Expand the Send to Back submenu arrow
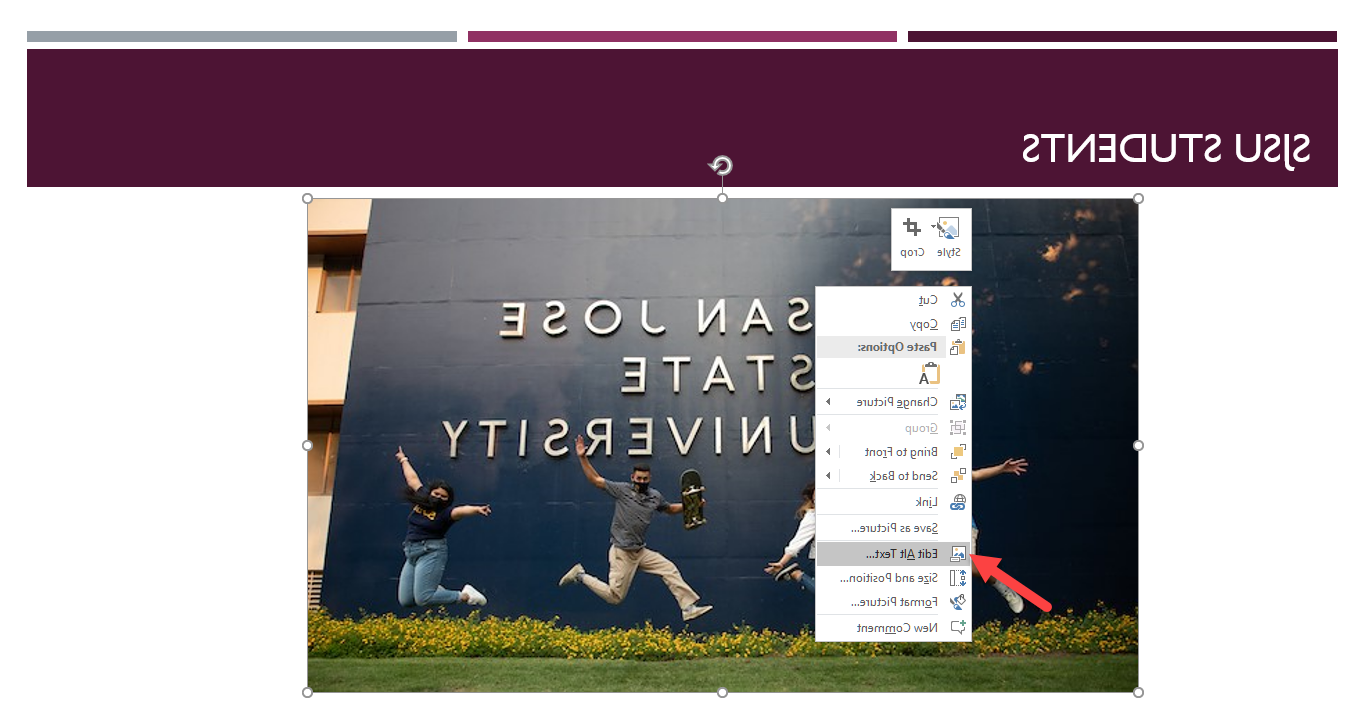 [x=828, y=476]
